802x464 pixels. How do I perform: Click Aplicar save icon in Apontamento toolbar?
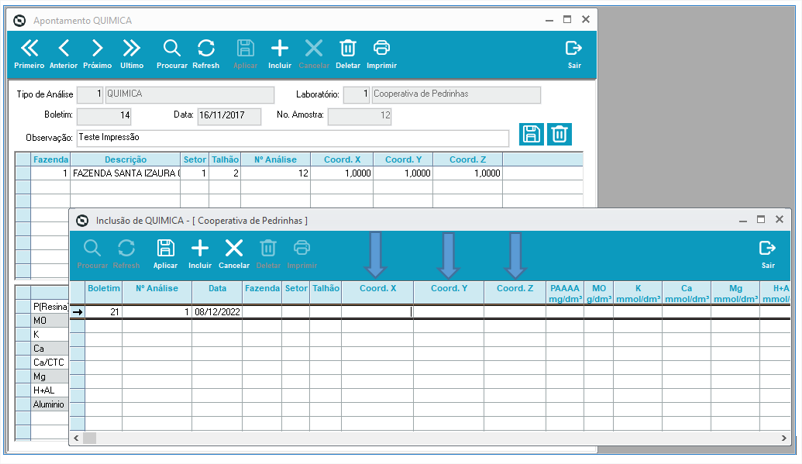tap(246, 54)
